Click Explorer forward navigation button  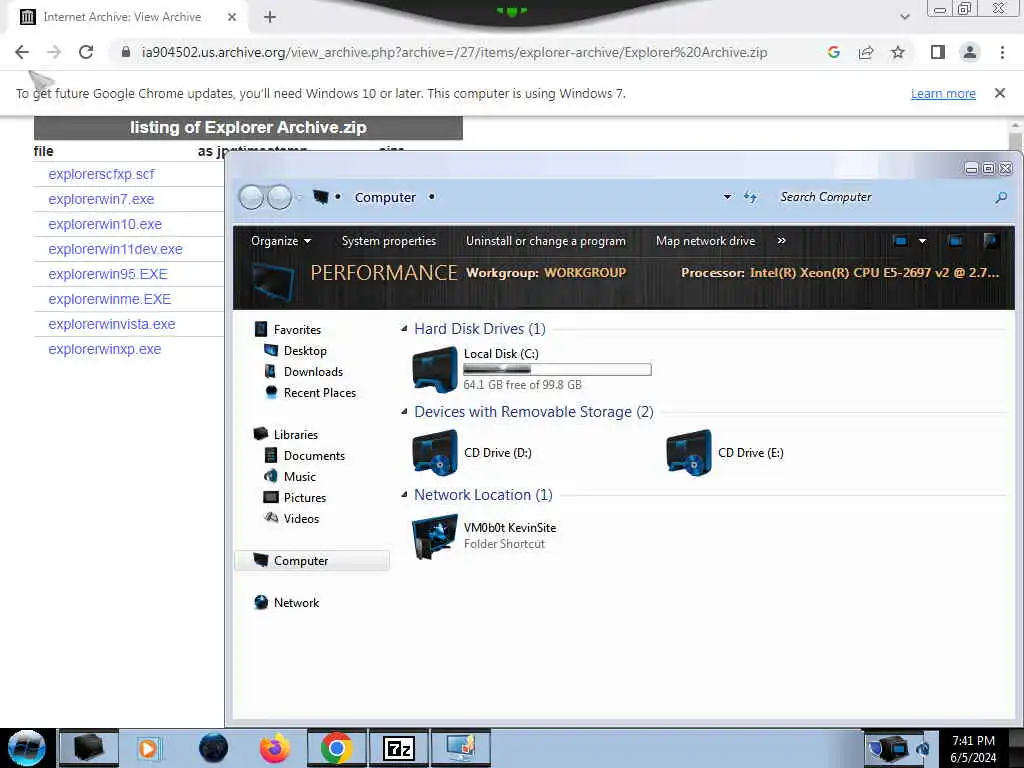point(280,197)
